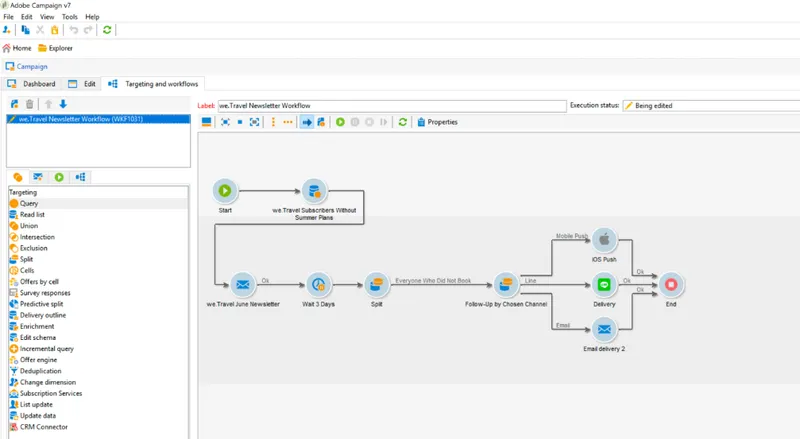The width and height of the screenshot is (800, 439).
Task: Select the Split activity in the palette
Action: (x=98, y=259)
